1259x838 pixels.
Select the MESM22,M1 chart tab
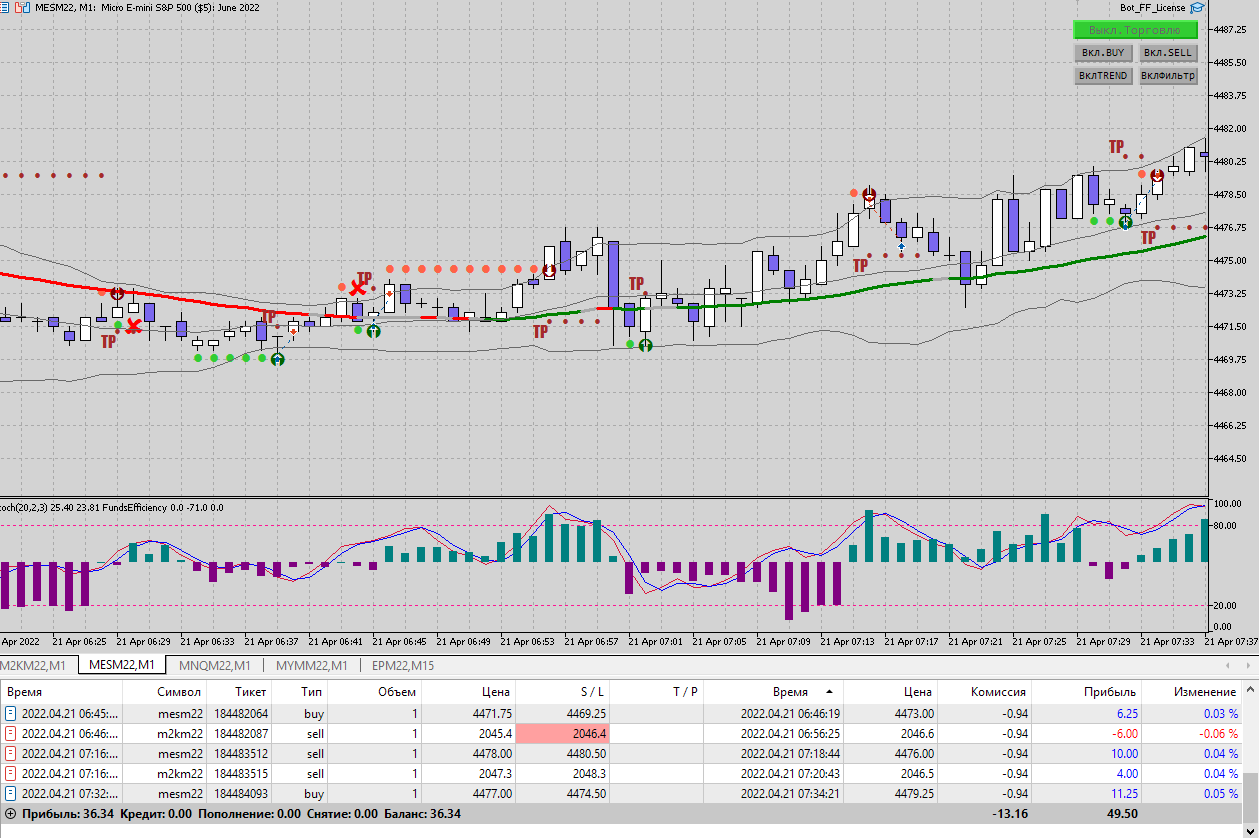122,665
